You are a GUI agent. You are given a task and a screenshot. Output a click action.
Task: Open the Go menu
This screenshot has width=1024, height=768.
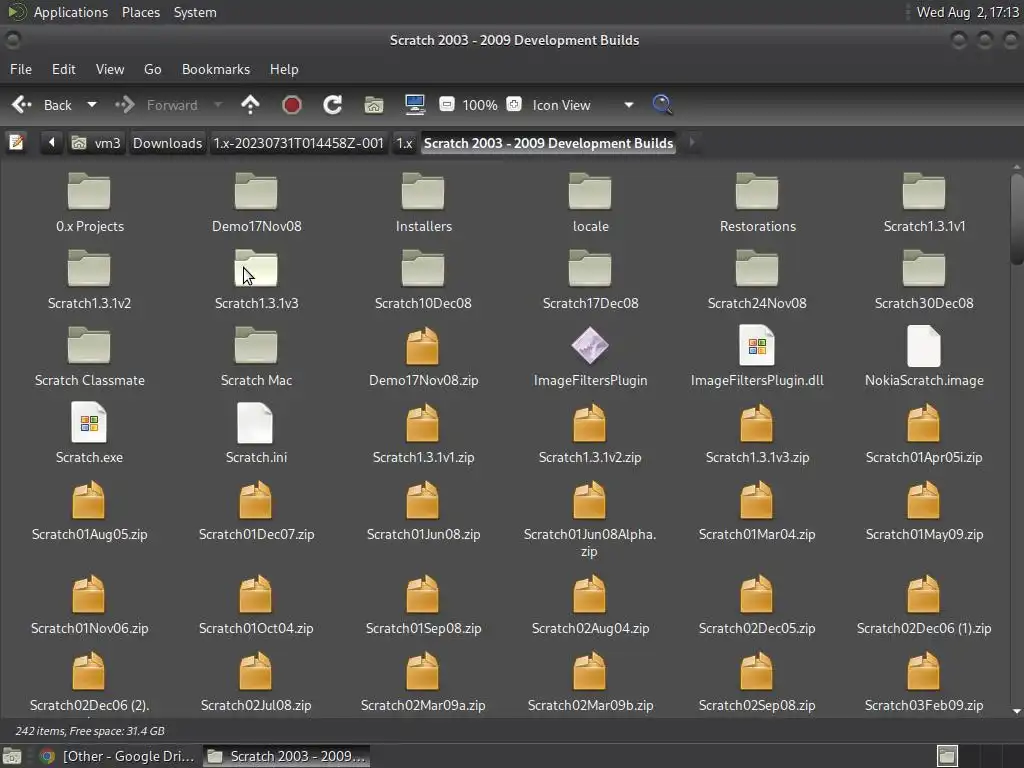point(152,69)
